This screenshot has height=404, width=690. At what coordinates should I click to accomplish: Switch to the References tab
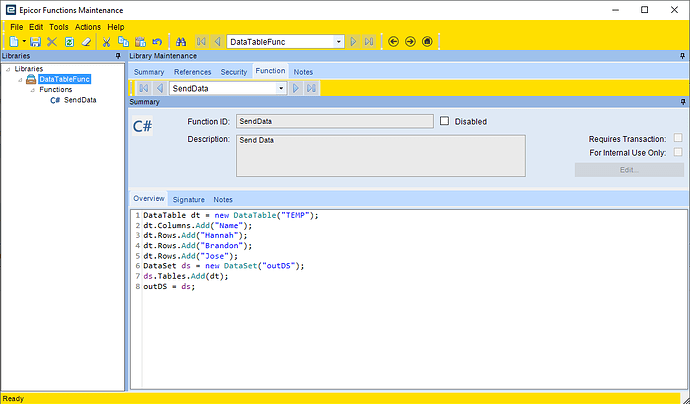[x=192, y=72]
